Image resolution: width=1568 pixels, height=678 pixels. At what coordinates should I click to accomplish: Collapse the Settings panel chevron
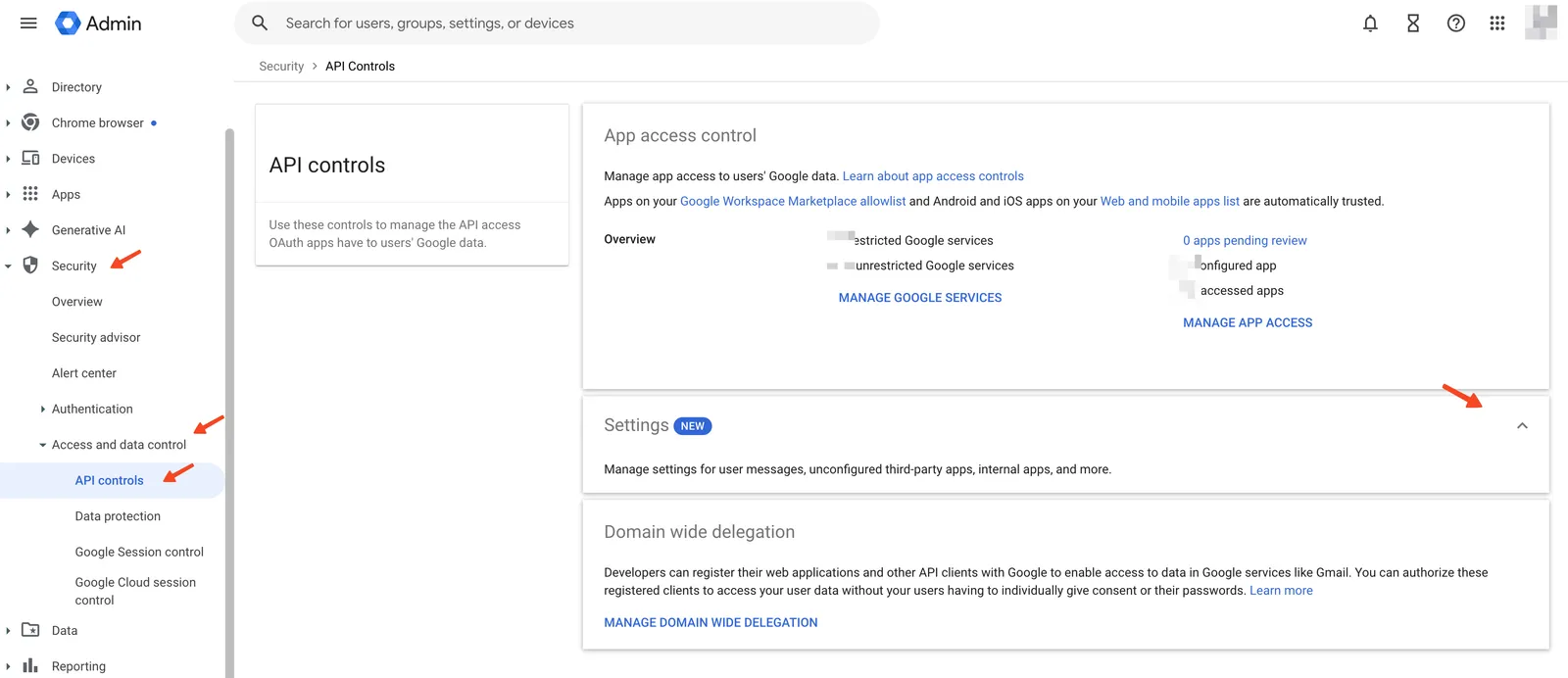1522,425
